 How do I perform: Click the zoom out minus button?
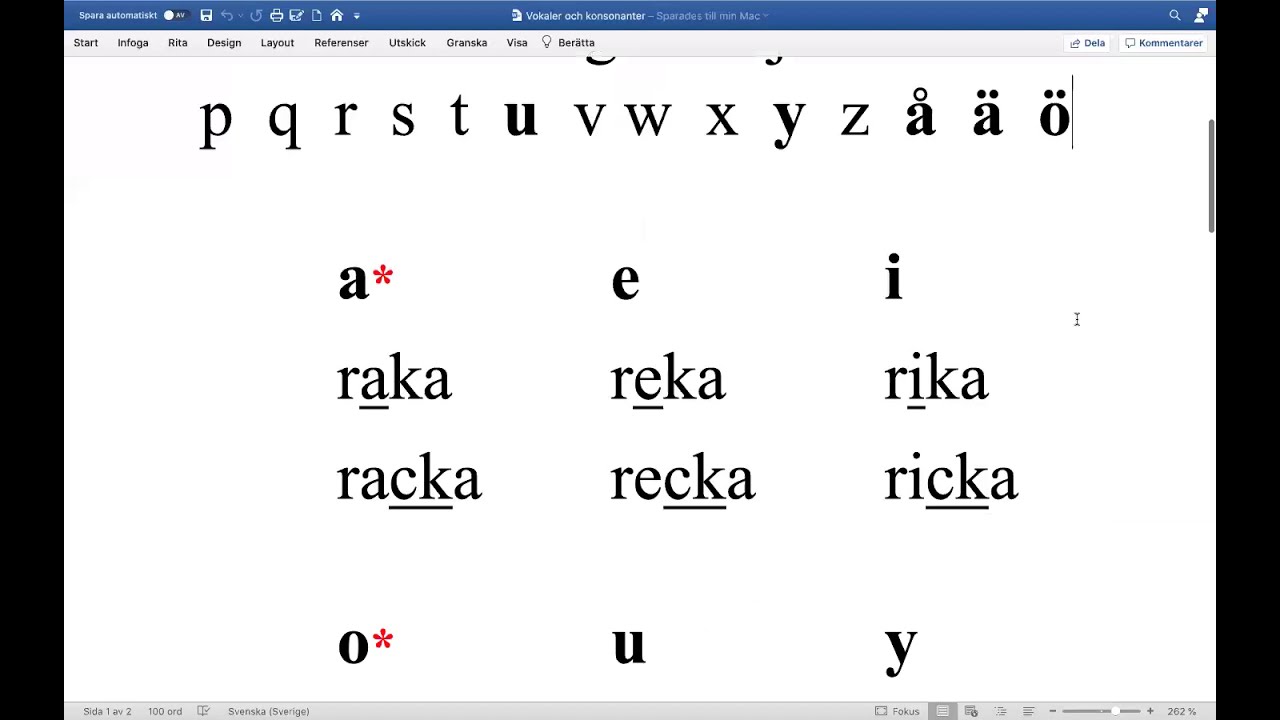(1052, 711)
